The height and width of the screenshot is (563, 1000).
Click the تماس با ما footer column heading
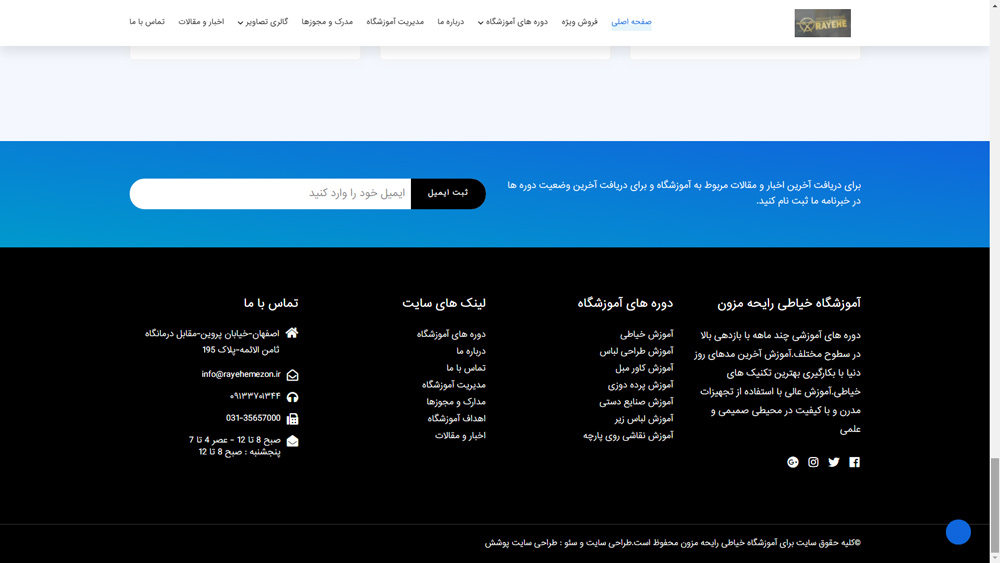270,303
